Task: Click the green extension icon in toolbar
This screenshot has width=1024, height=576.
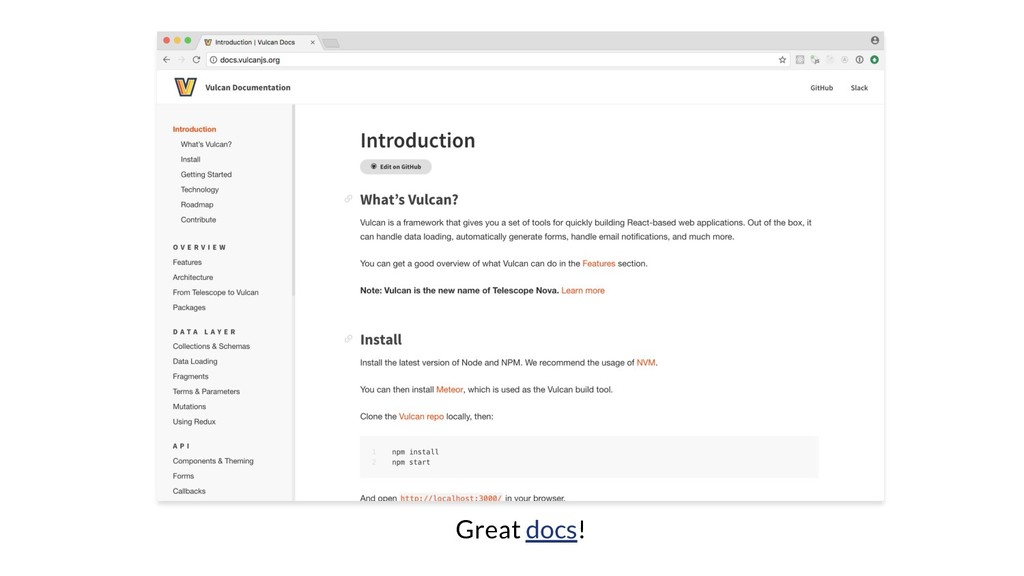Action: 874,60
